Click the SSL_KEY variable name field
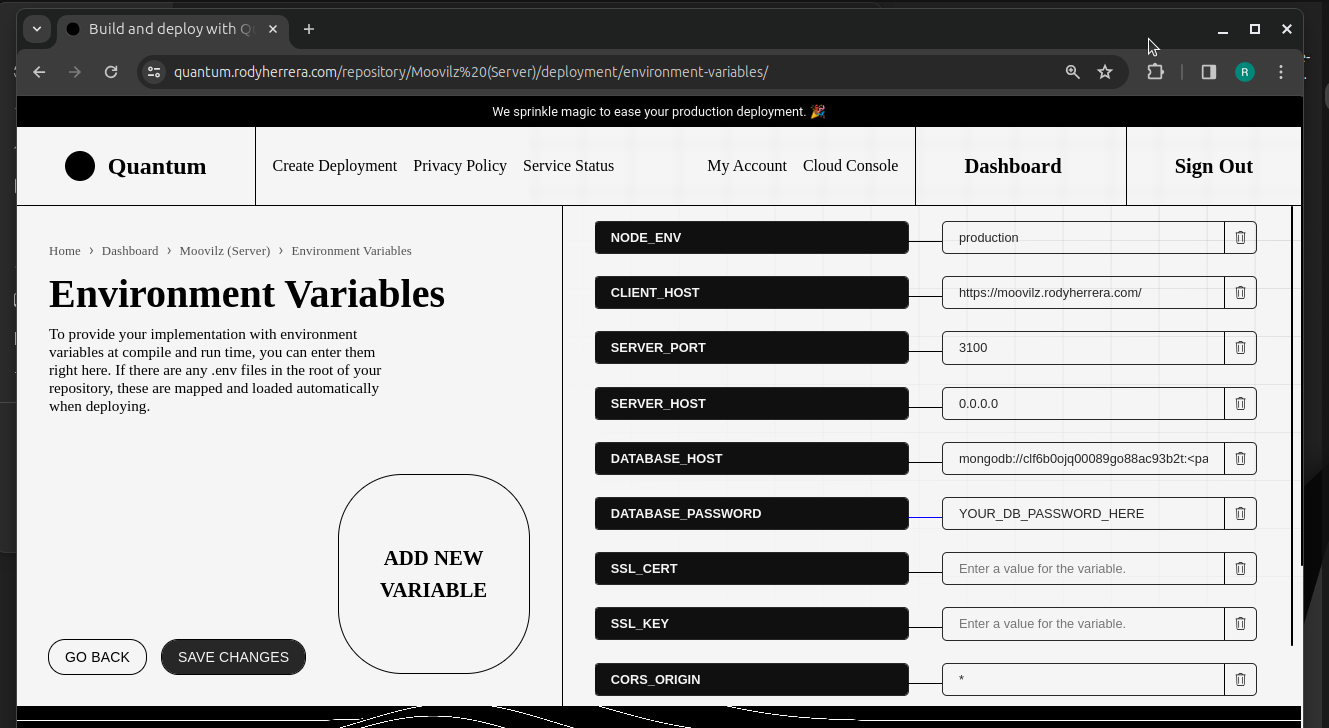Screen dimensions: 1329x728 coord(751,624)
